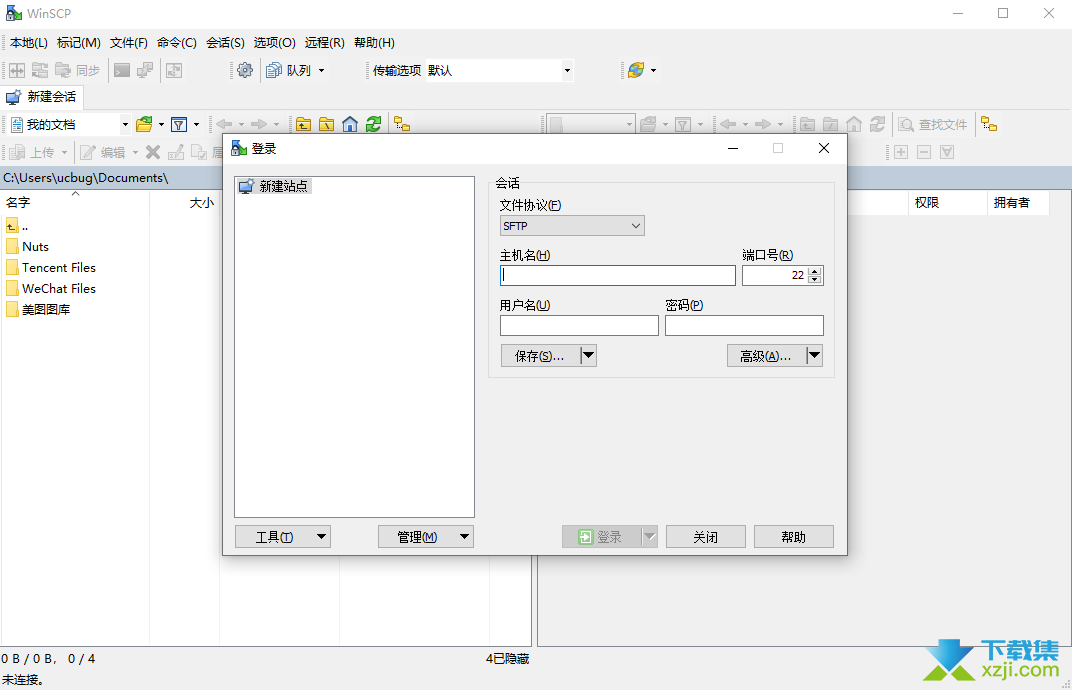Click the remote find files (查找文件) icon
The width and height of the screenshot is (1072, 690).
pos(933,124)
